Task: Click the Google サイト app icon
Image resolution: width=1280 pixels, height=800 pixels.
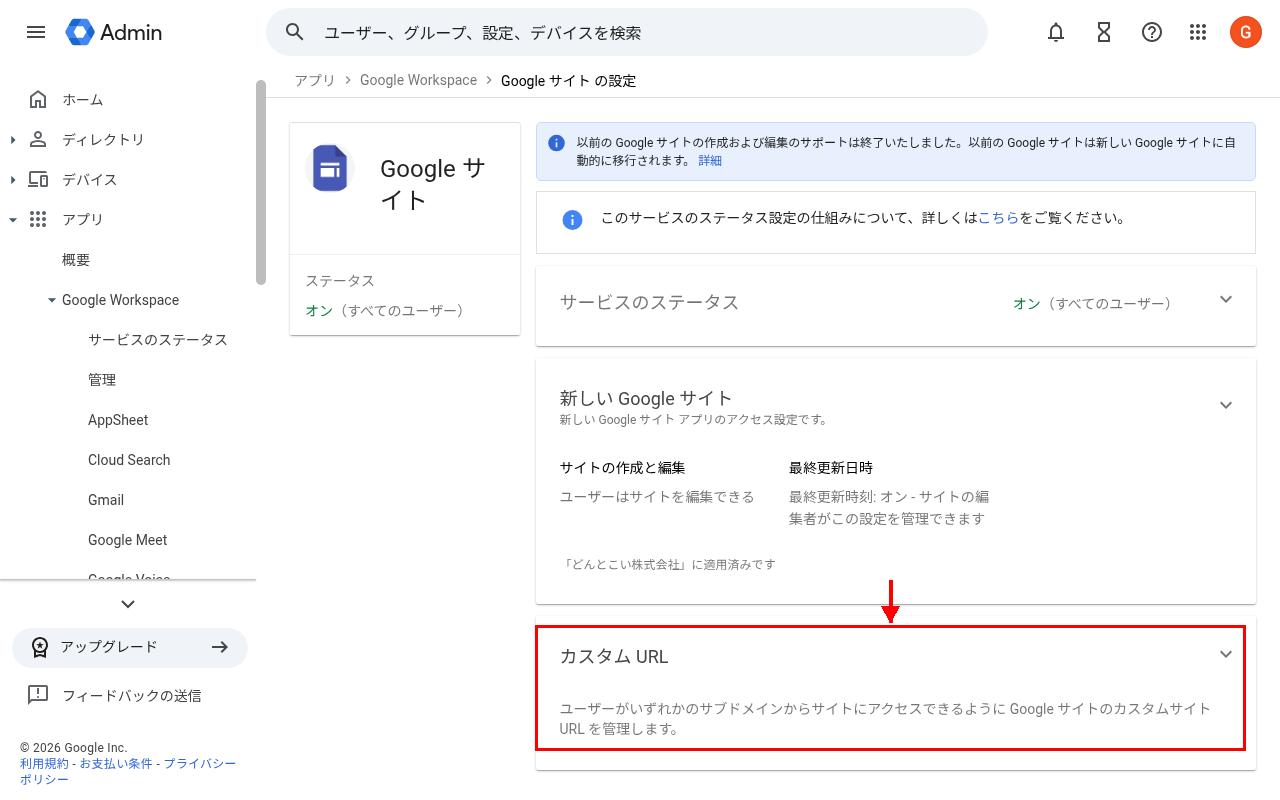Action: [330, 170]
